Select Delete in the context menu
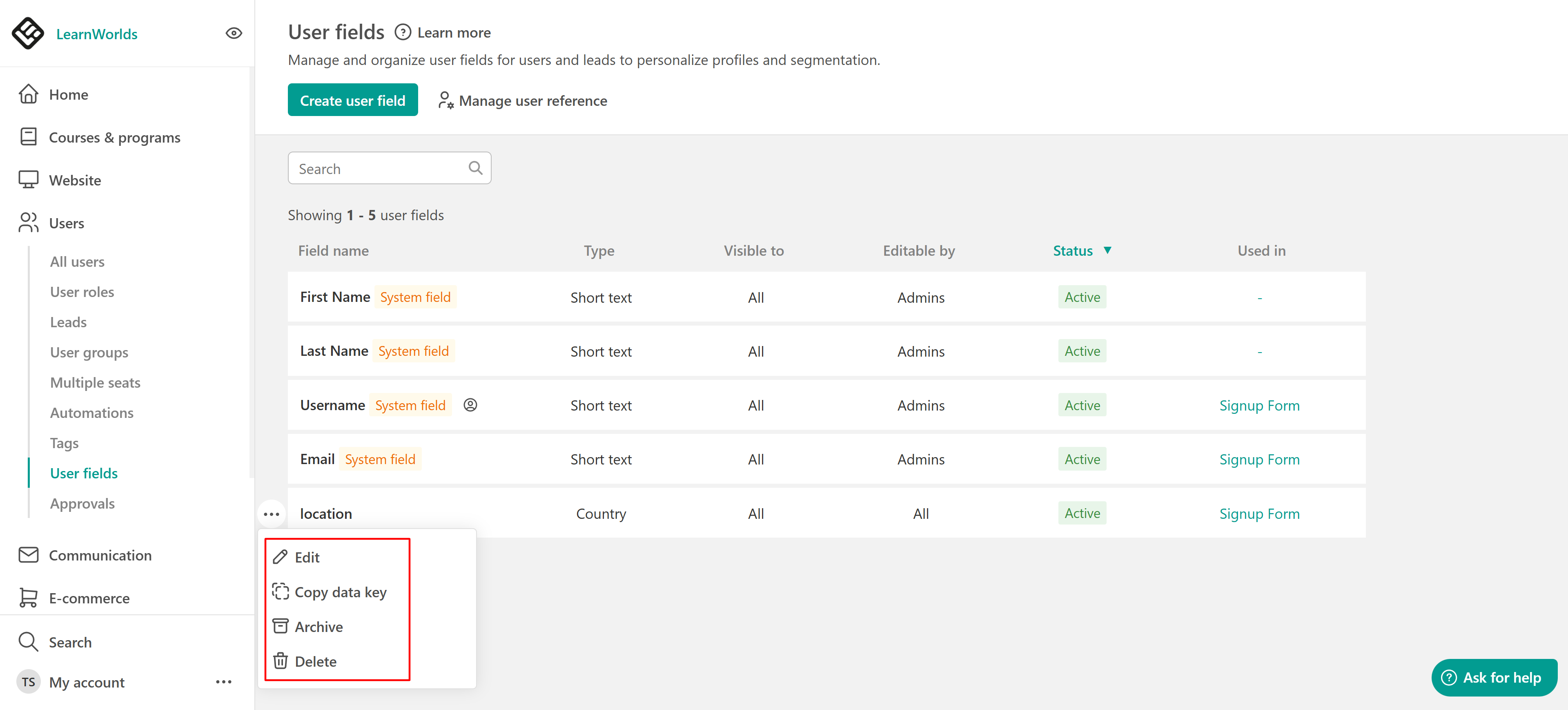Image resolution: width=1568 pixels, height=710 pixels. 315,661
